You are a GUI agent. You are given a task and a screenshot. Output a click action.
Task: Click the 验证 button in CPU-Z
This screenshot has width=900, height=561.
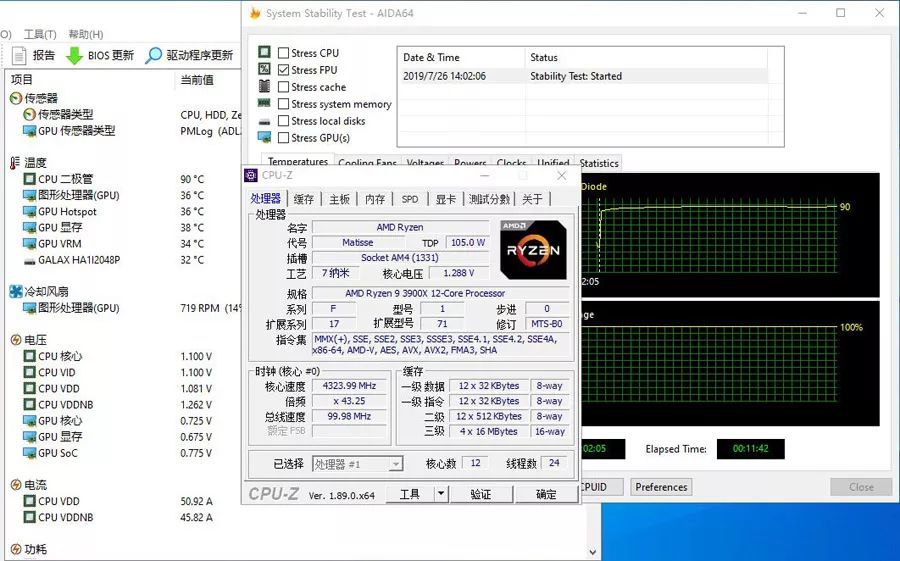pyautogui.click(x=480, y=494)
